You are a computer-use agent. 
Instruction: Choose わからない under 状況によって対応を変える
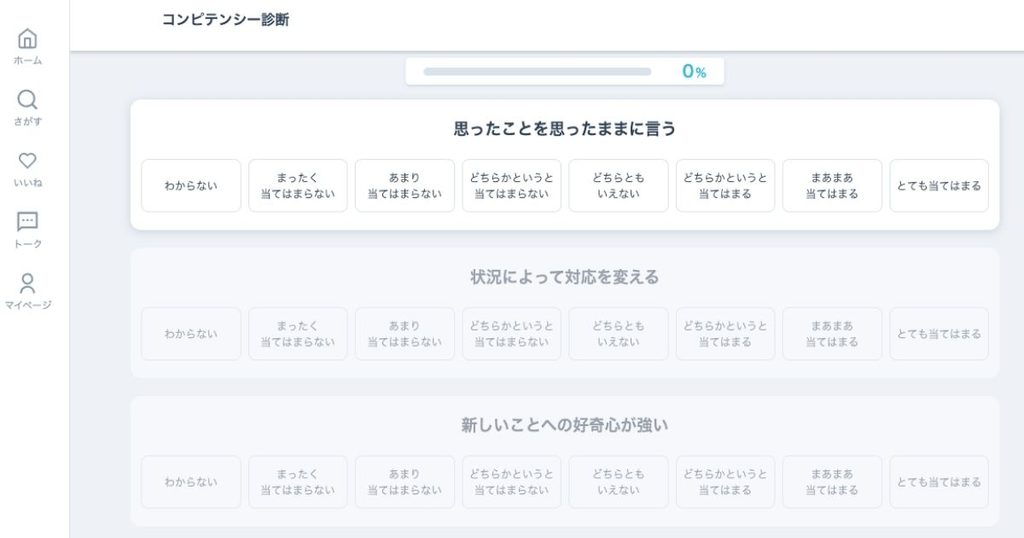[191, 334]
